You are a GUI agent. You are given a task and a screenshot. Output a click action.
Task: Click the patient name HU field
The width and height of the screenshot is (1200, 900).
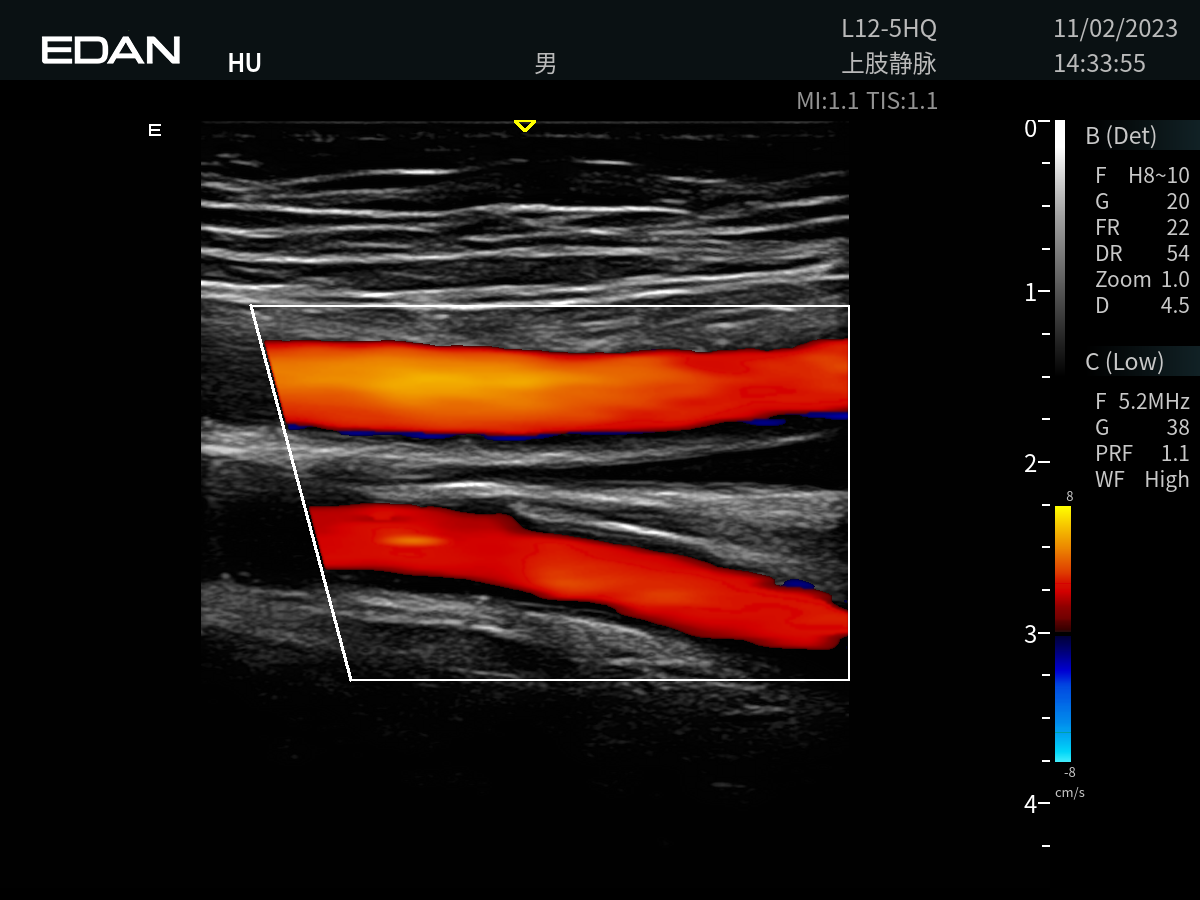pos(244,64)
